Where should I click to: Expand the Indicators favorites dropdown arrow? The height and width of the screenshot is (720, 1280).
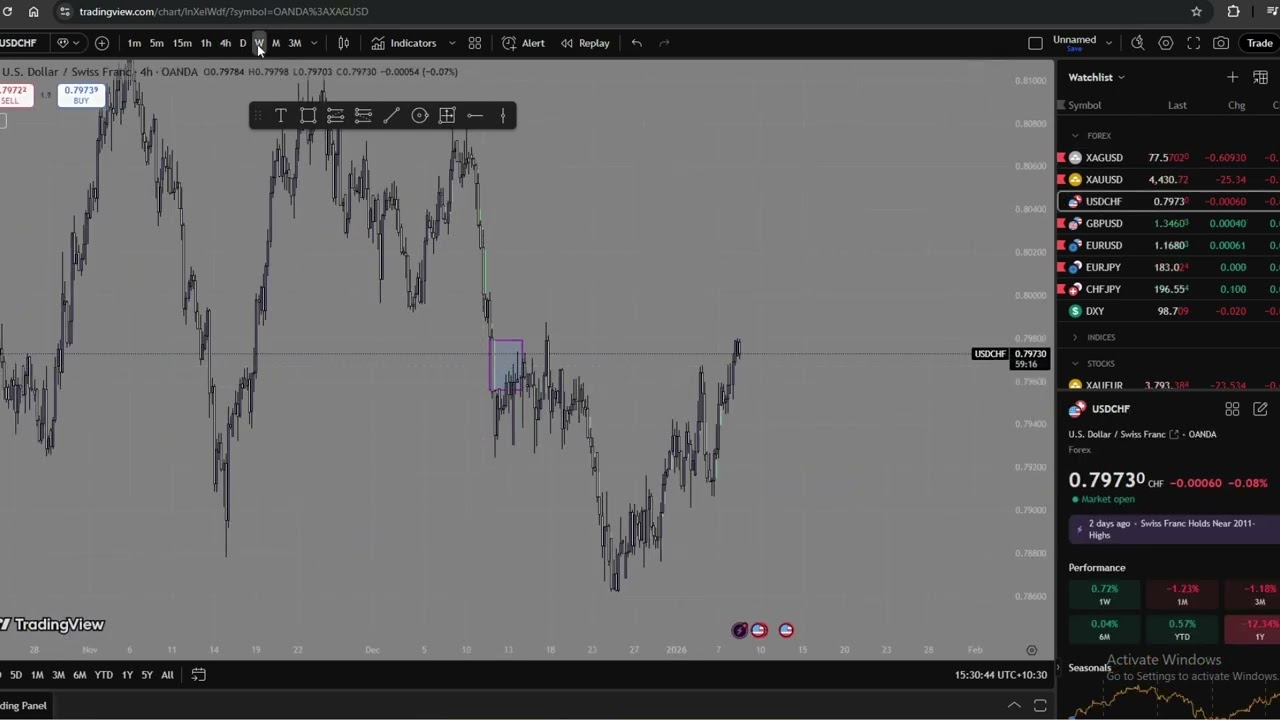(x=451, y=43)
